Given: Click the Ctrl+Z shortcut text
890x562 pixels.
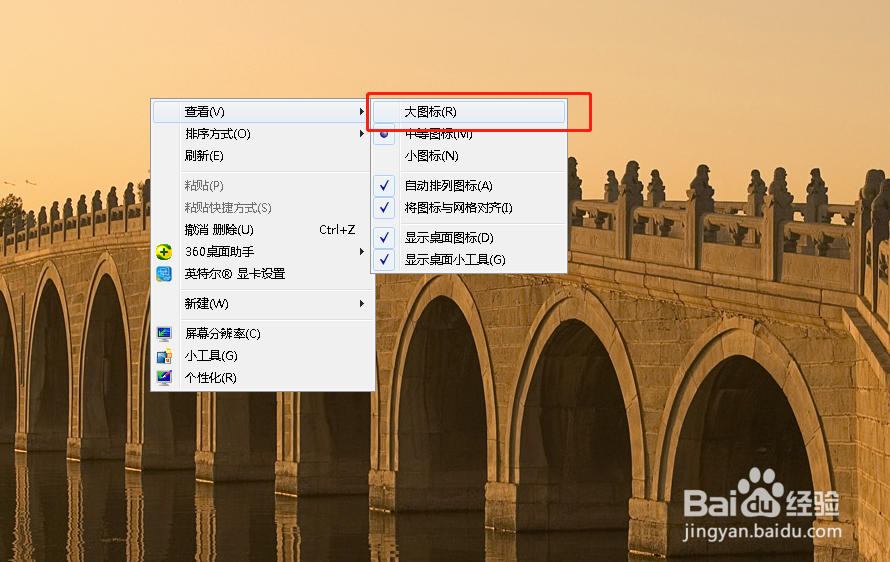Looking at the screenshot, I should 337,230.
